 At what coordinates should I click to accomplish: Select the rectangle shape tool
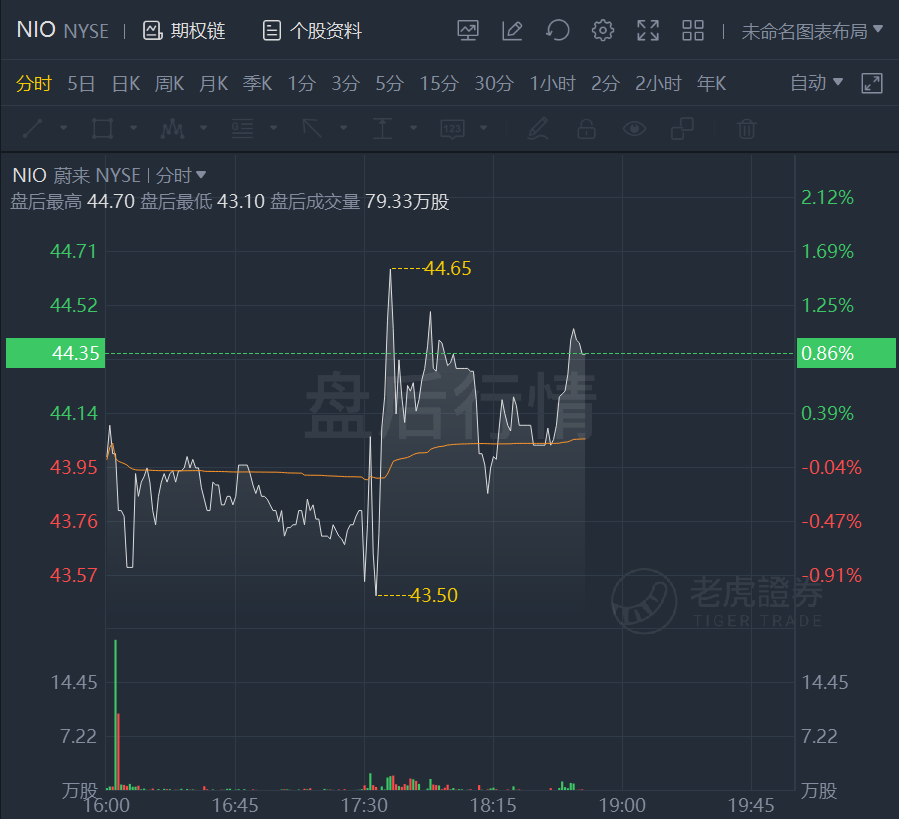(x=103, y=128)
